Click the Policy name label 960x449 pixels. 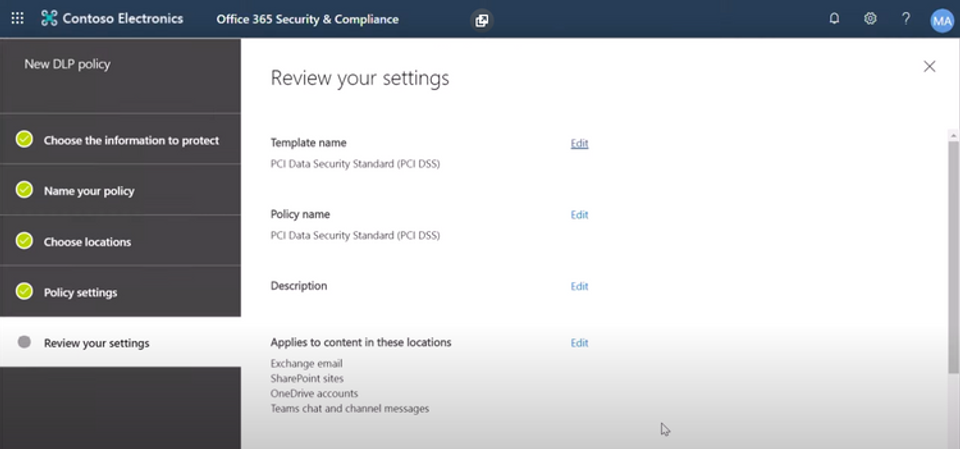[x=300, y=214]
